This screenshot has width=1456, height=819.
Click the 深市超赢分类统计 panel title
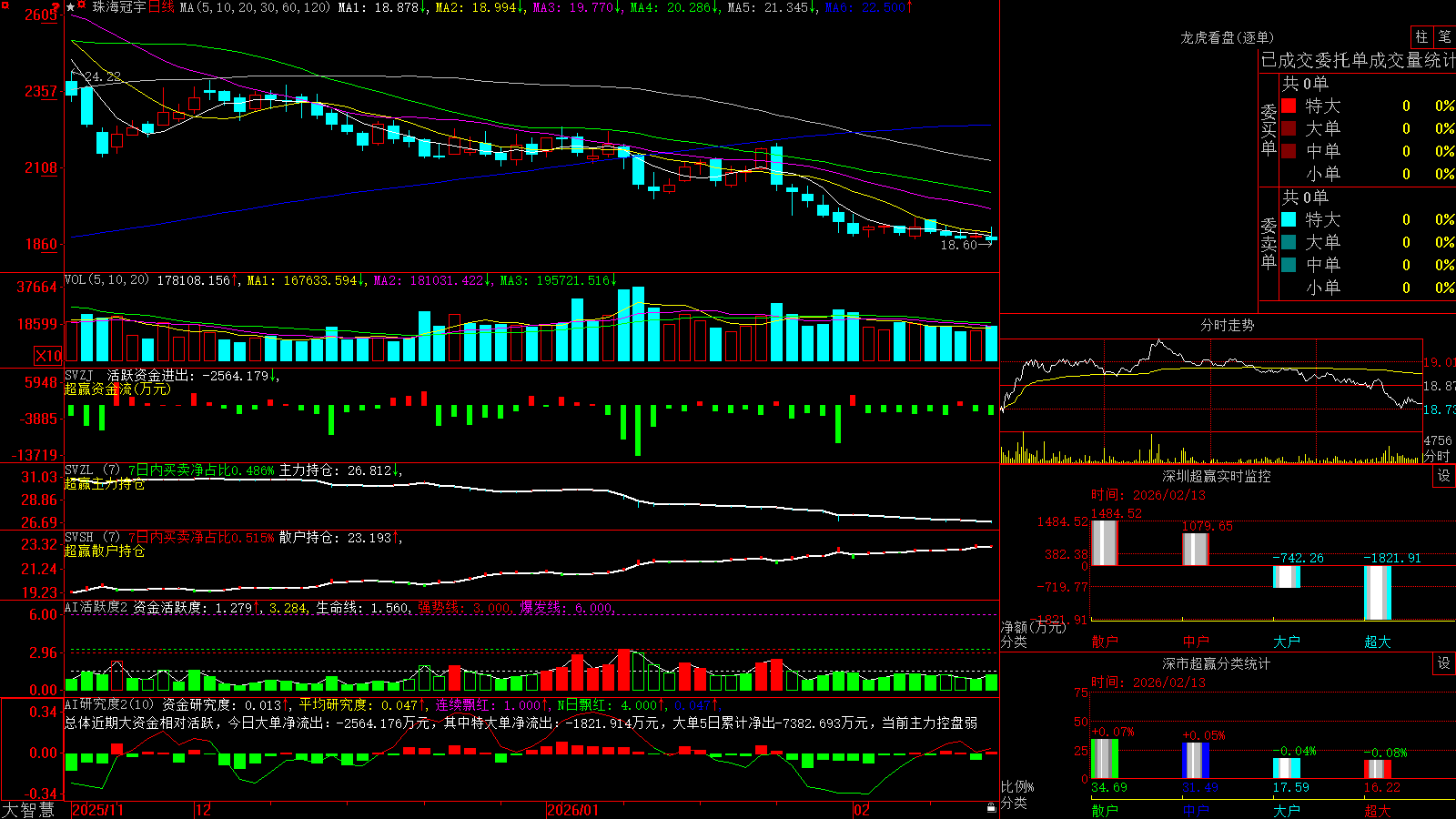tap(1217, 663)
